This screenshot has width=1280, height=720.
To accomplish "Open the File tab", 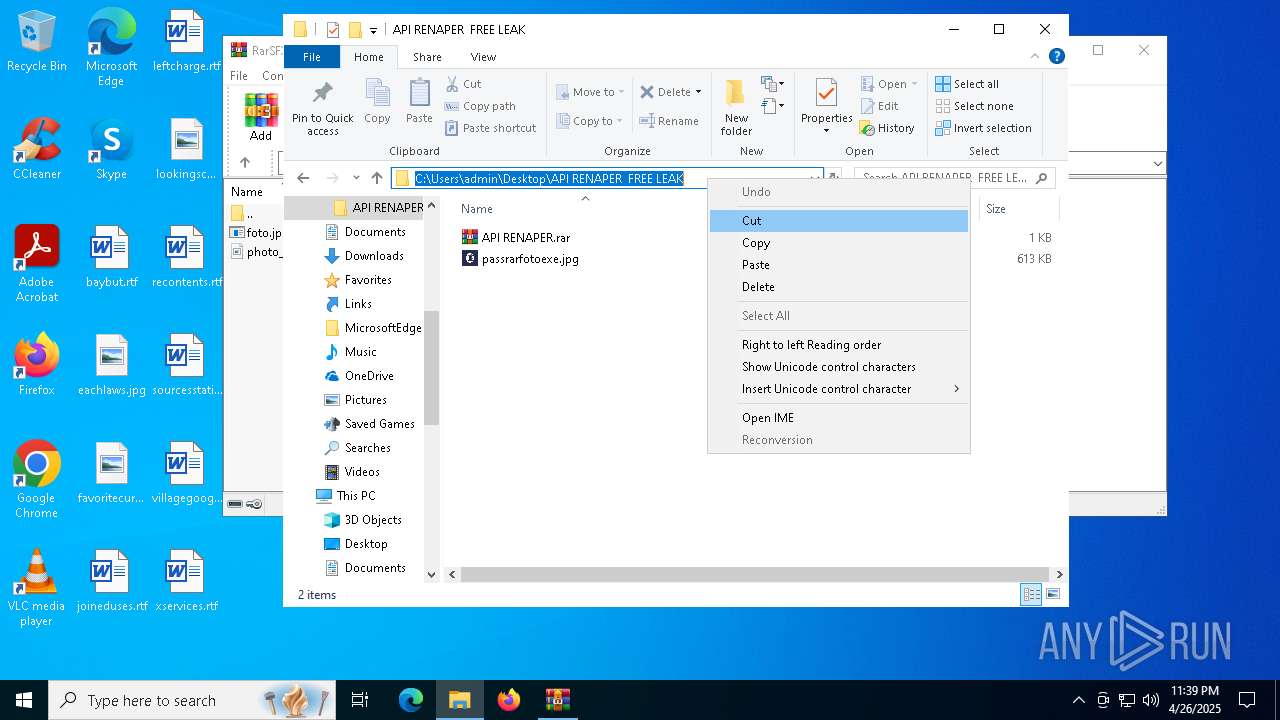I will 312,57.
